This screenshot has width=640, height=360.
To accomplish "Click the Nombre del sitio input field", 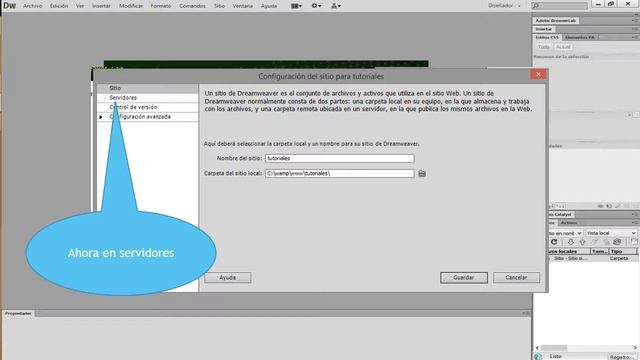I will (x=340, y=158).
